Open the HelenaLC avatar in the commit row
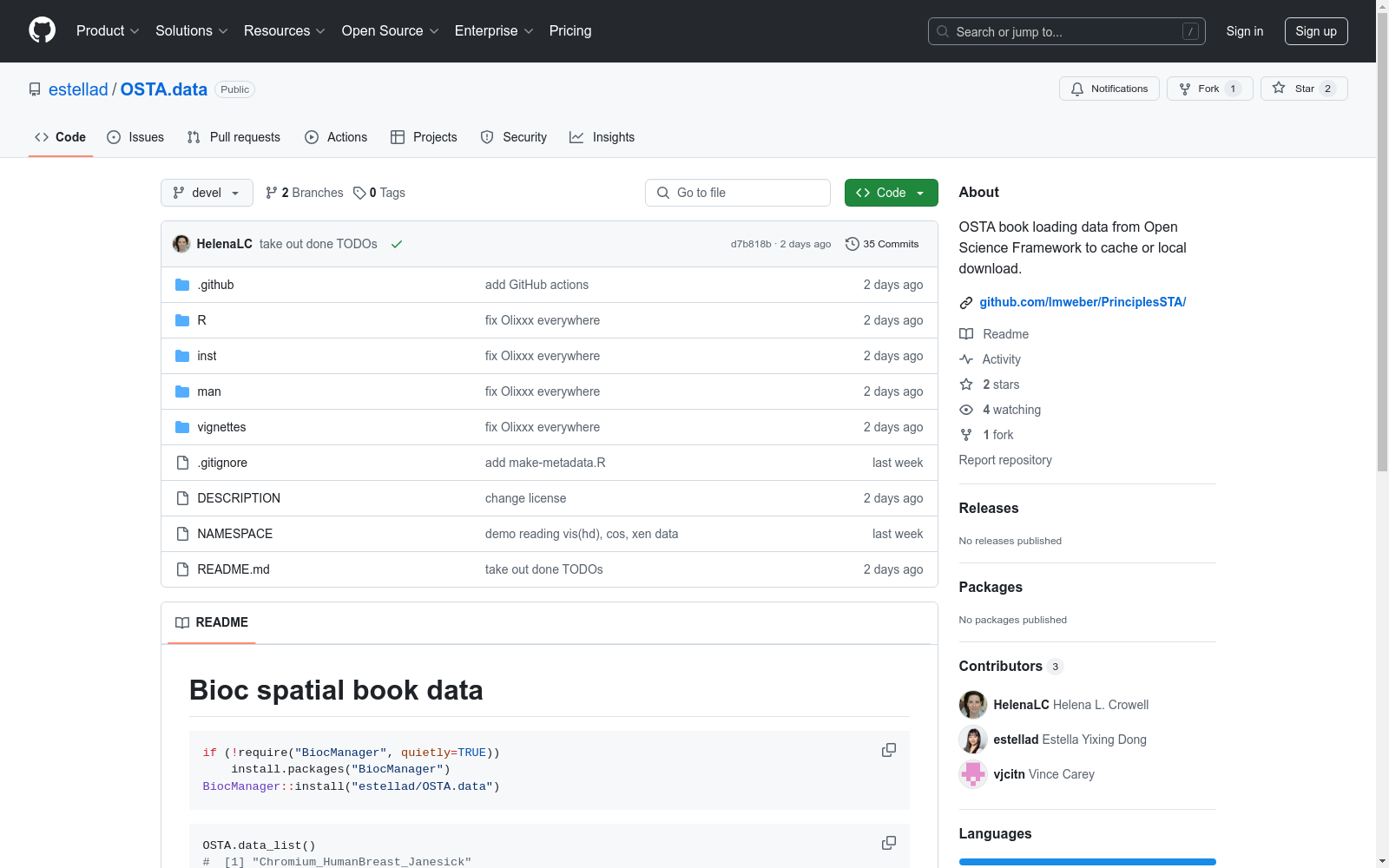Screen dimensions: 1389x868 (181, 244)
